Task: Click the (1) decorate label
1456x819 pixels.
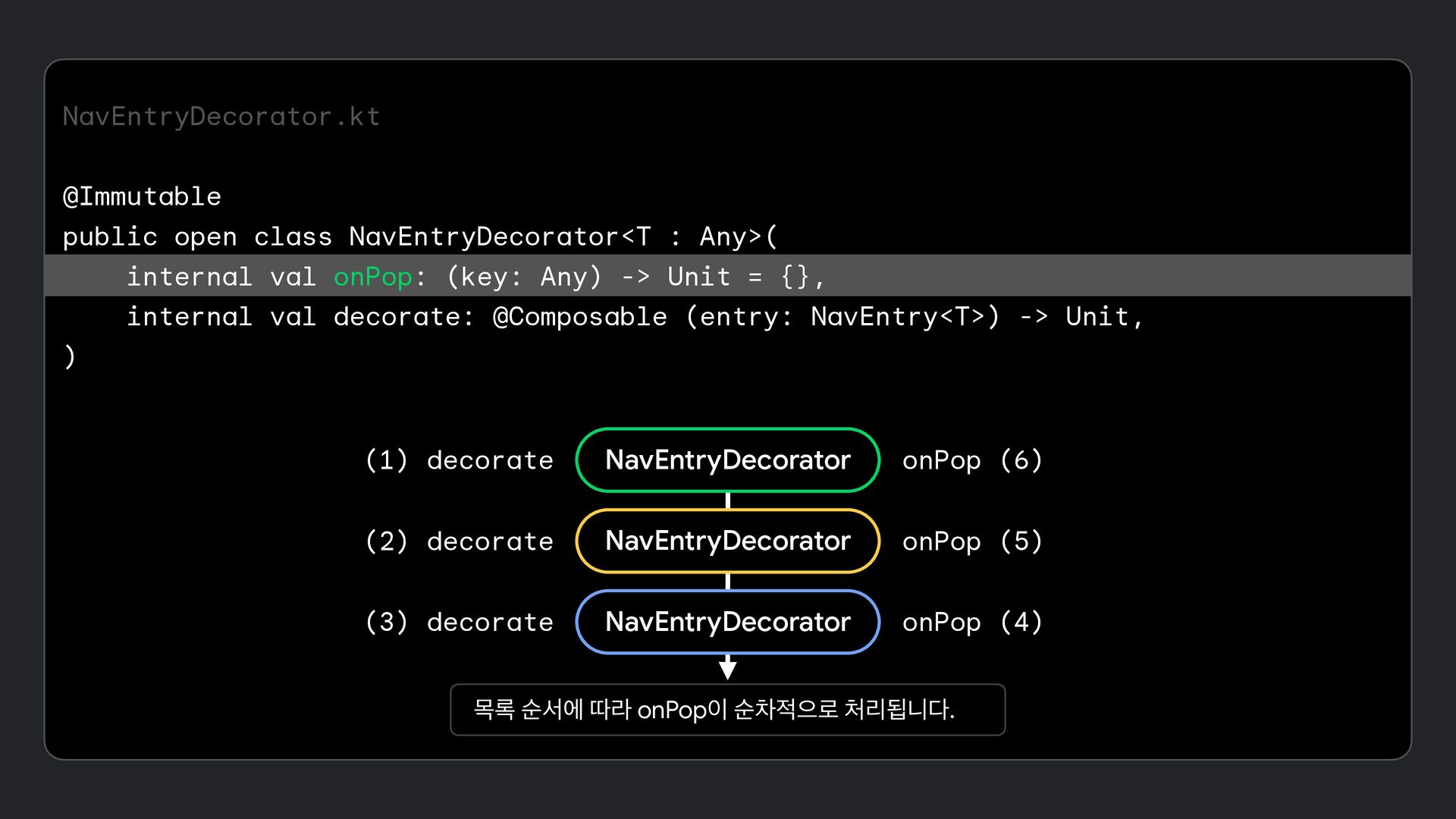Action: pyautogui.click(x=459, y=460)
